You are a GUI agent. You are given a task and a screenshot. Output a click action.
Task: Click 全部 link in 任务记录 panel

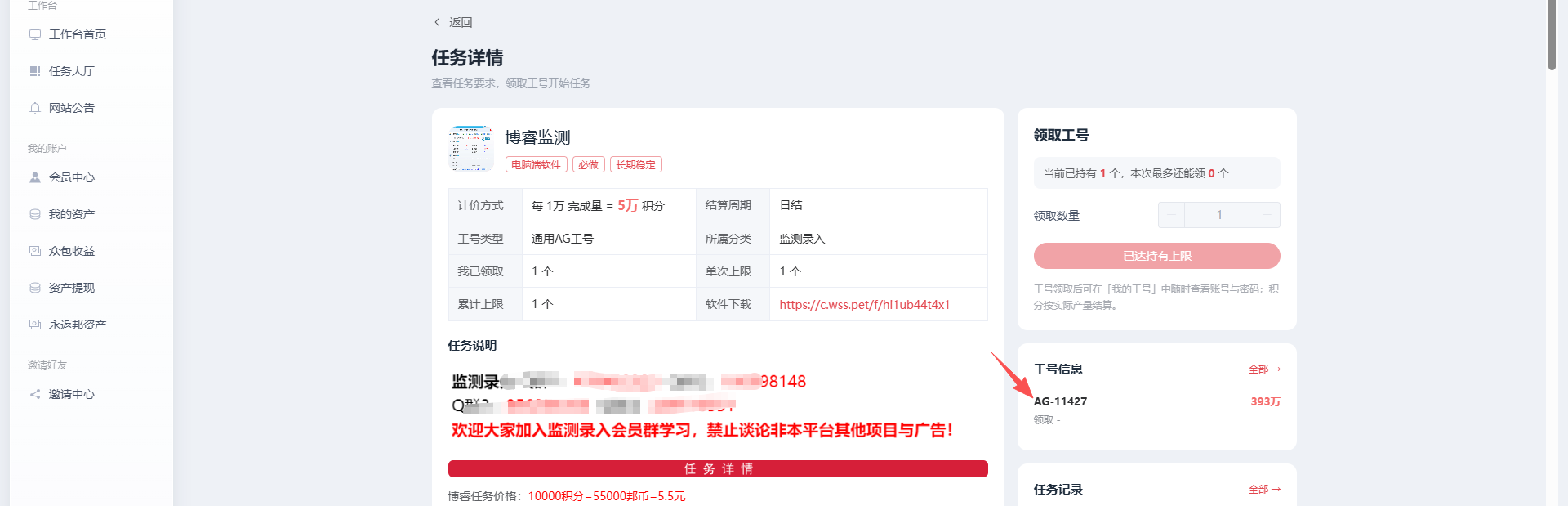[x=1264, y=490]
